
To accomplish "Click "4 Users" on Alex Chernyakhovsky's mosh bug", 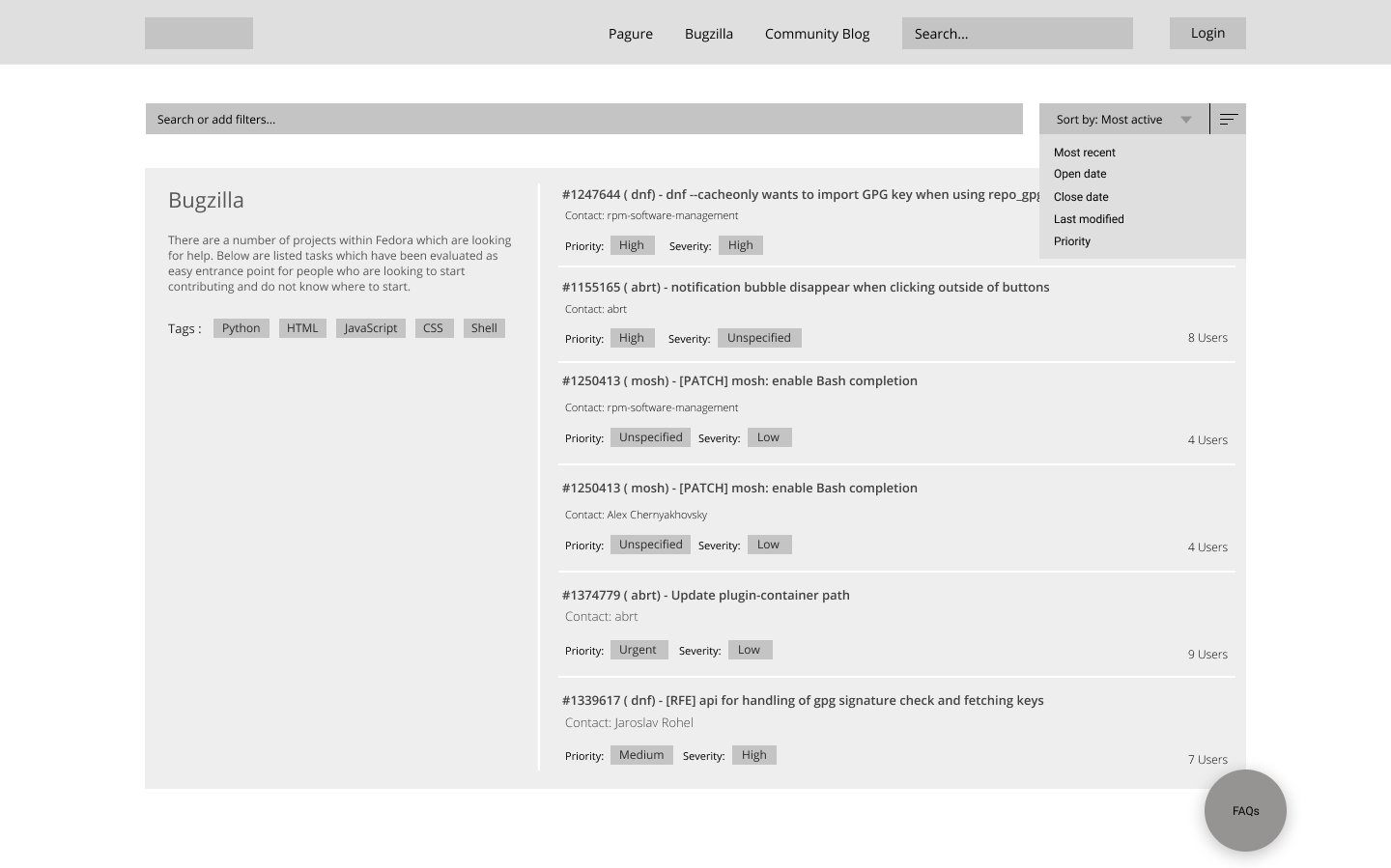I will pyautogui.click(x=1207, y=547).
